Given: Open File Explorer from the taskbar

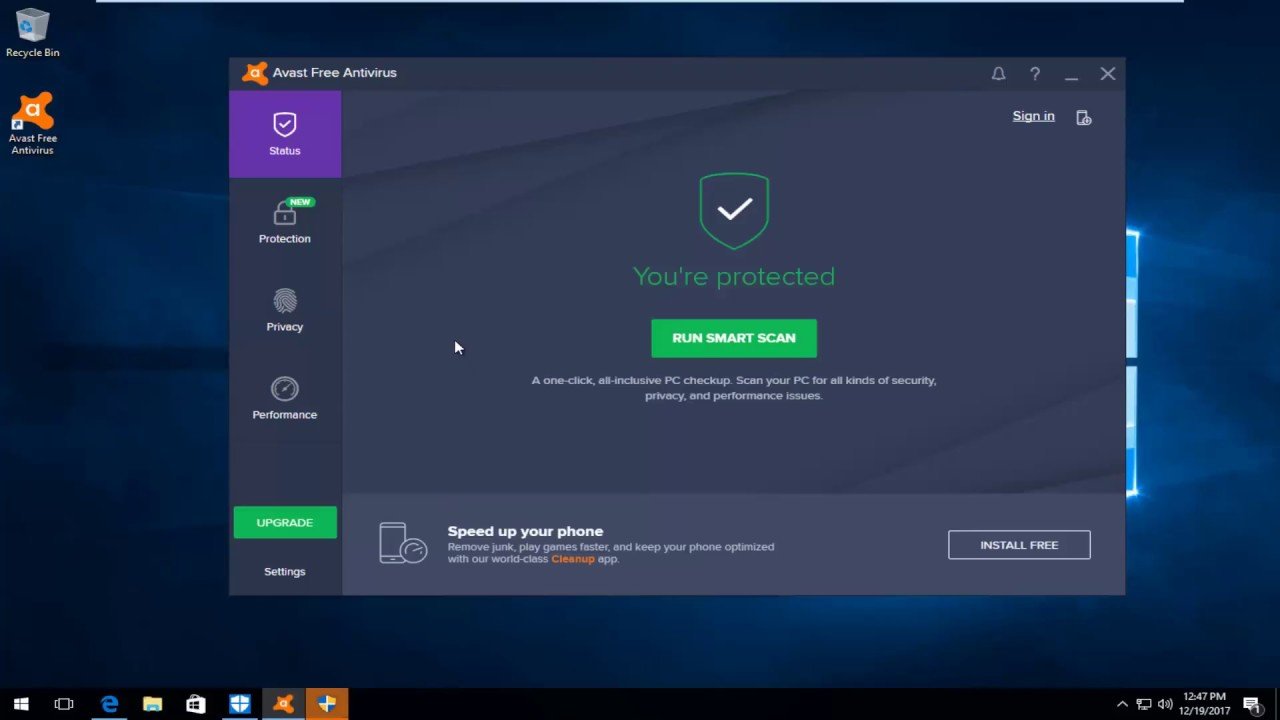Looking at the screenshot, I should [x=152, y=704].
